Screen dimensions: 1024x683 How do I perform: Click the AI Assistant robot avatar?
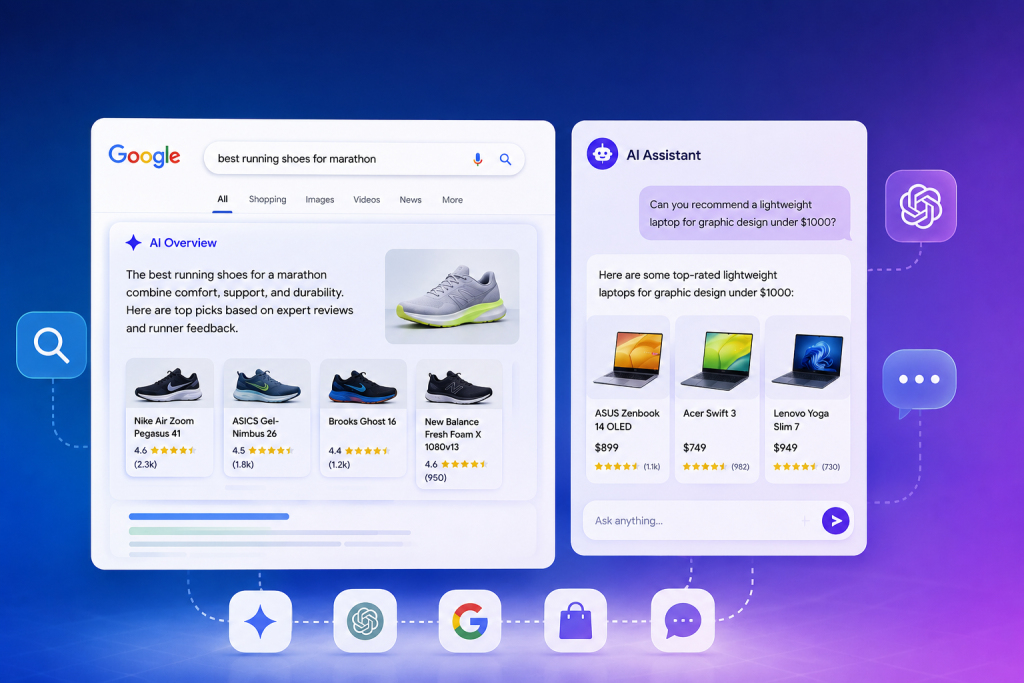(x=602, y=154)
